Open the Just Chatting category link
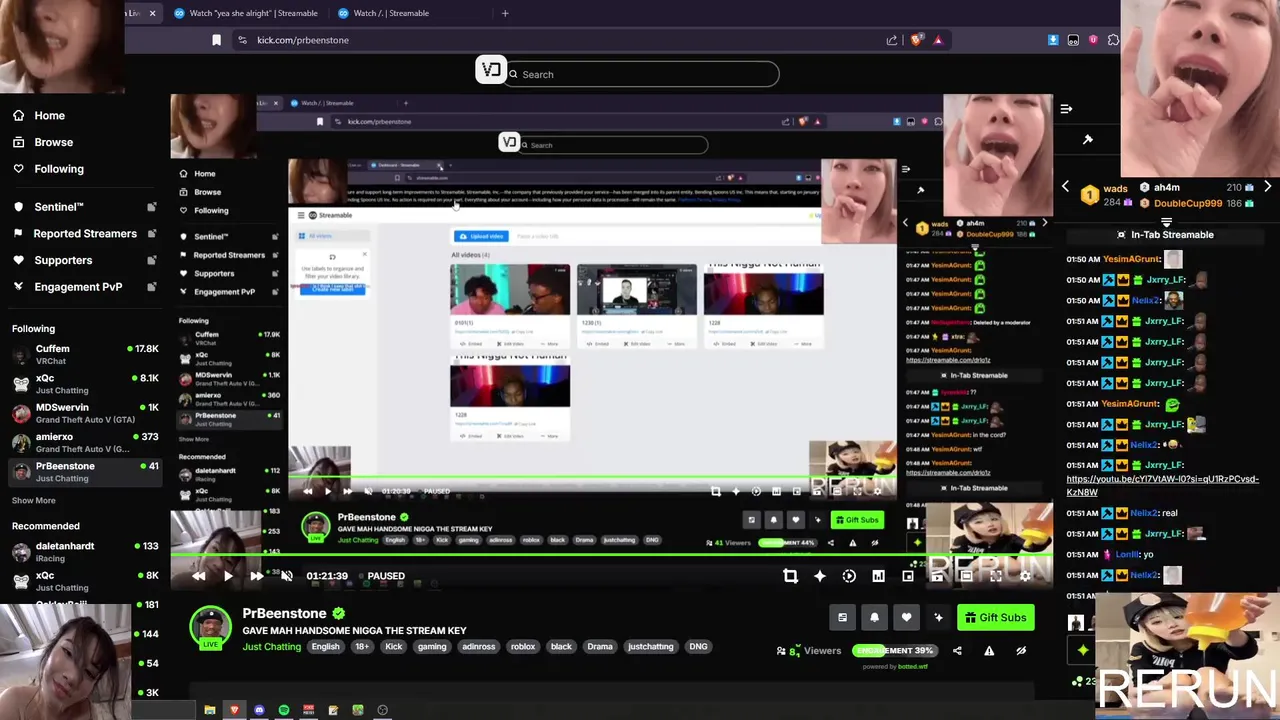Screen dimensions: 1280x720 [271, 647]
